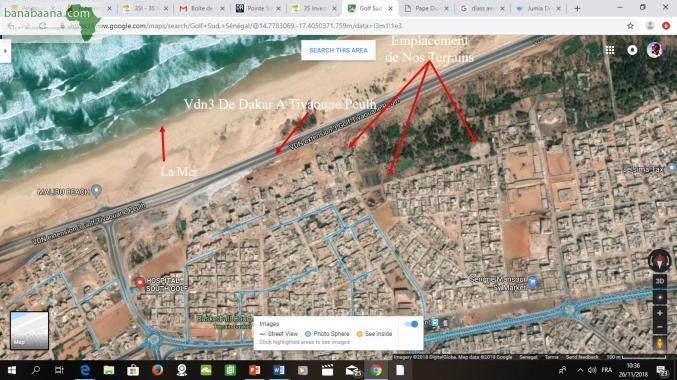Switch to Map view thumbnail

coord(29,330)
